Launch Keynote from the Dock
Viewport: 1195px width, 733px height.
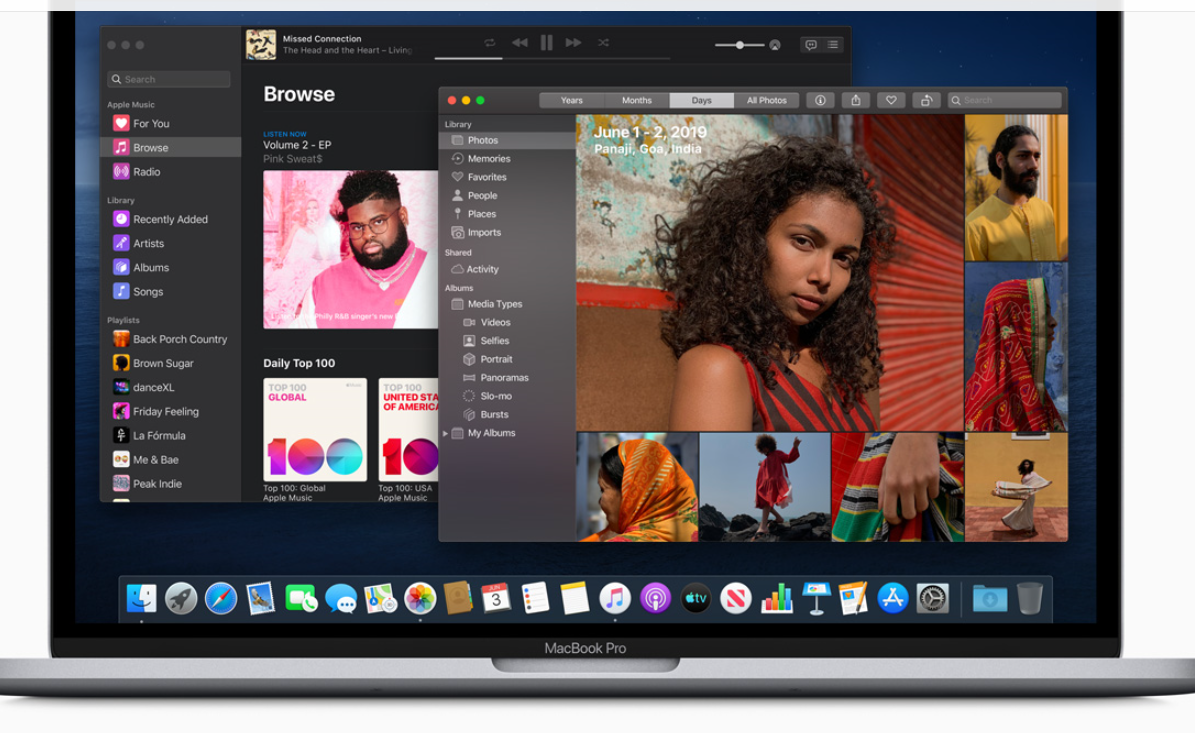point(815,598)
